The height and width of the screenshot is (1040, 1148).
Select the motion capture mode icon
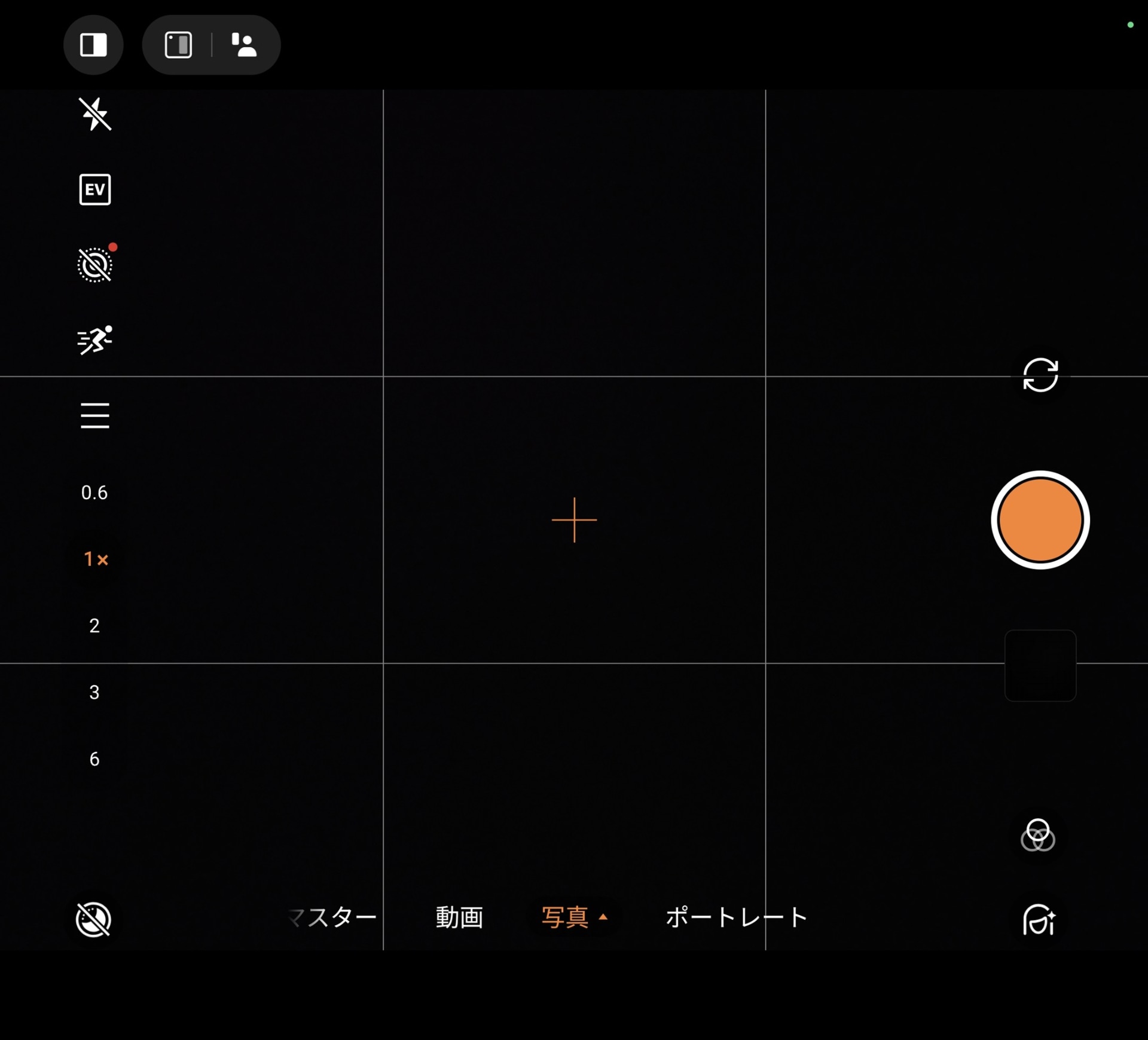(x=94, y=339)
